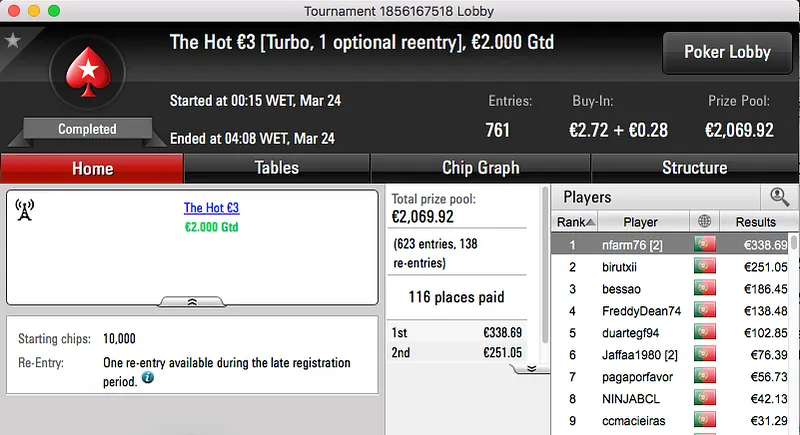
Task: Collapse the tournament info panel chevron
Action: (192, 300)
